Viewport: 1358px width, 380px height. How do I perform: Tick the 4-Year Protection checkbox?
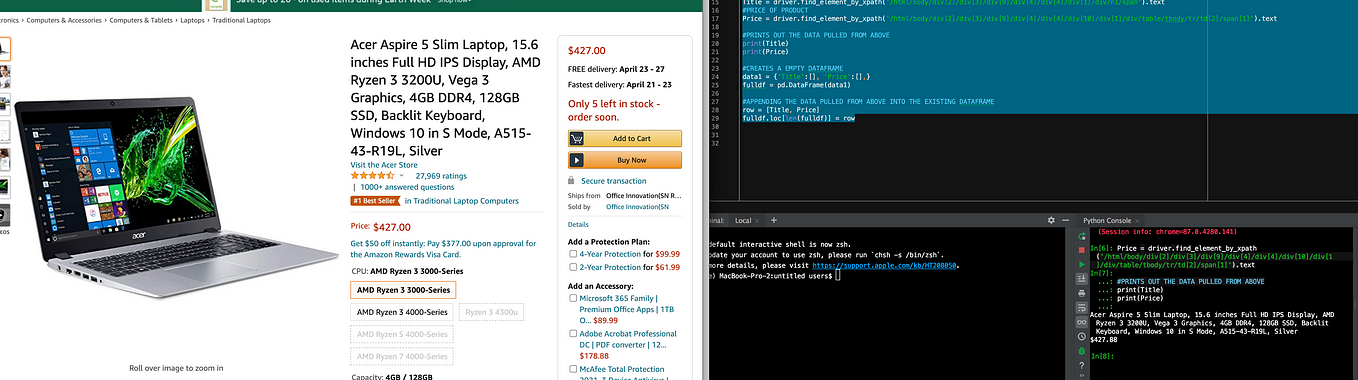(572, 254)
